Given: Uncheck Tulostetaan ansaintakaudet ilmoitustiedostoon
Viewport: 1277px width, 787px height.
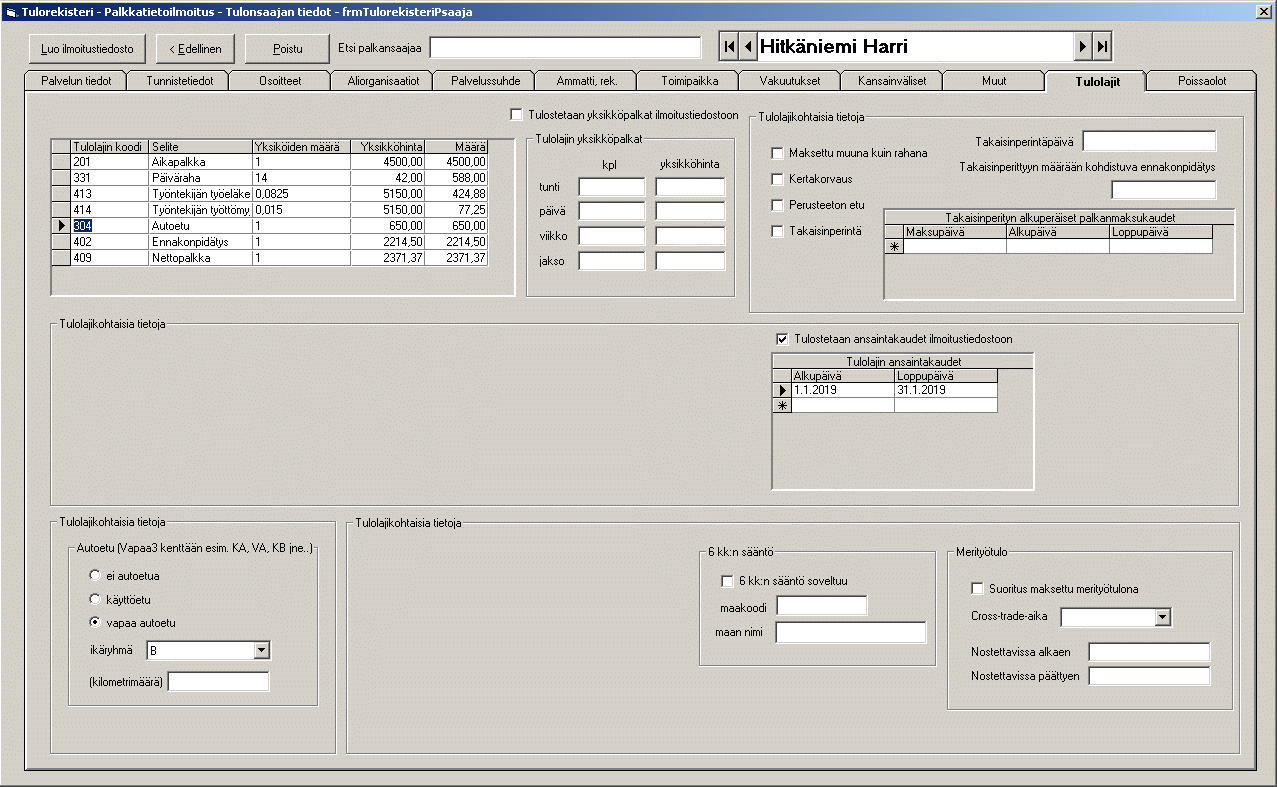Looking at the screenshot, I should [783, 339].
